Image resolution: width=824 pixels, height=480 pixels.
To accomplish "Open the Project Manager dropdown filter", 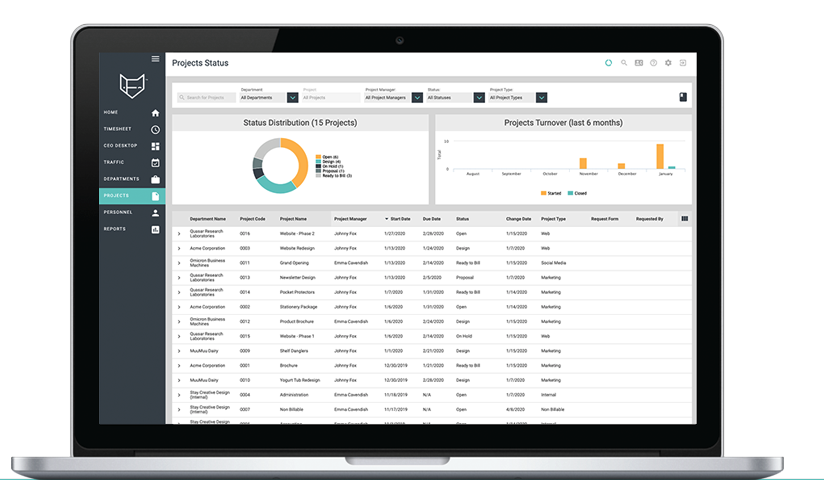I will [x=416, y=98].
